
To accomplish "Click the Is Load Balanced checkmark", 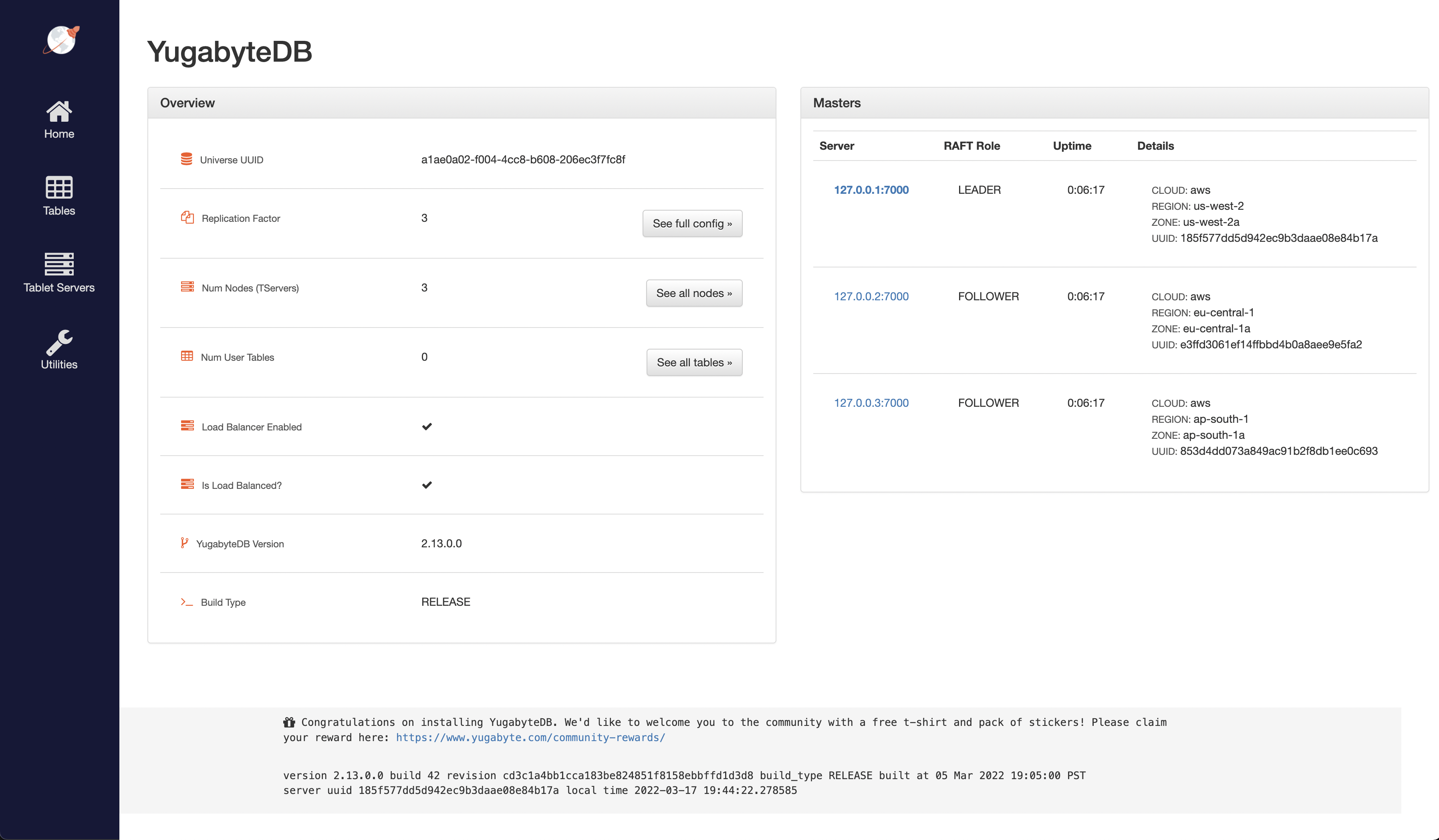I will point(427,484).
